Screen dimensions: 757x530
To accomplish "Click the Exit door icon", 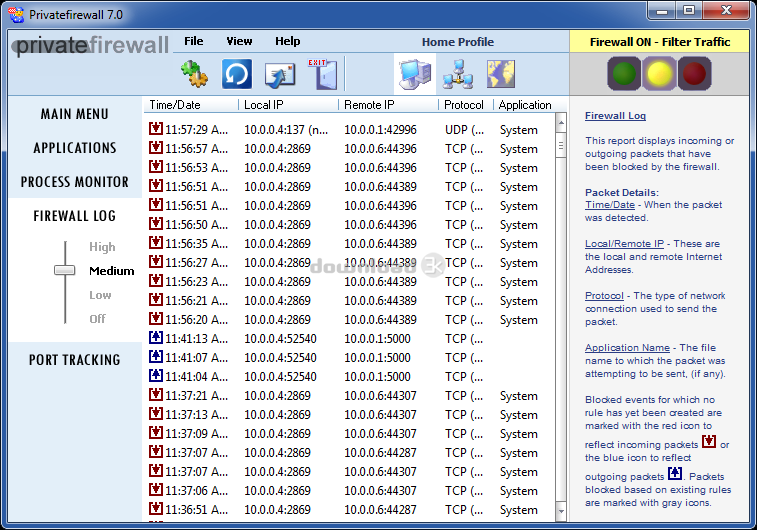I will tap(322, 73).
